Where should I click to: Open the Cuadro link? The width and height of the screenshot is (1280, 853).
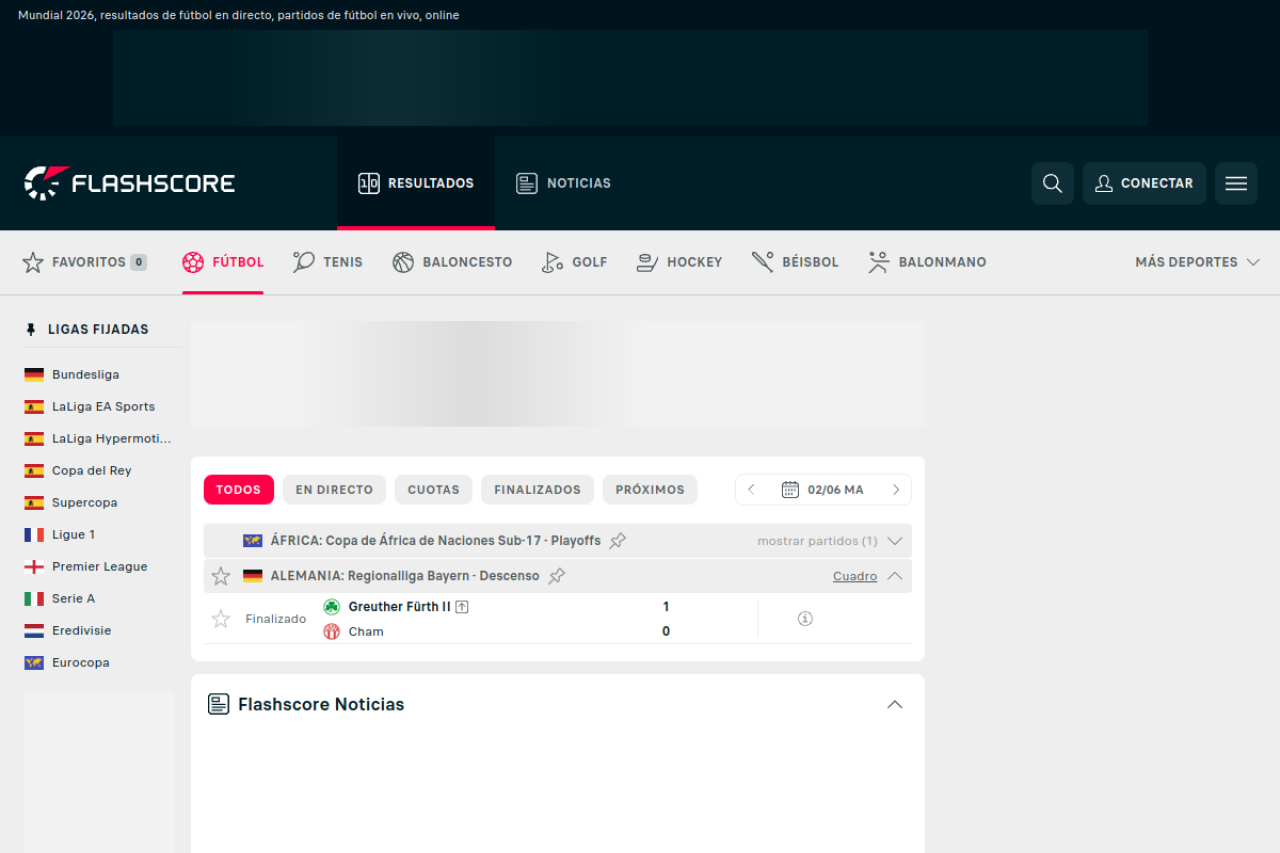[855, 576]
